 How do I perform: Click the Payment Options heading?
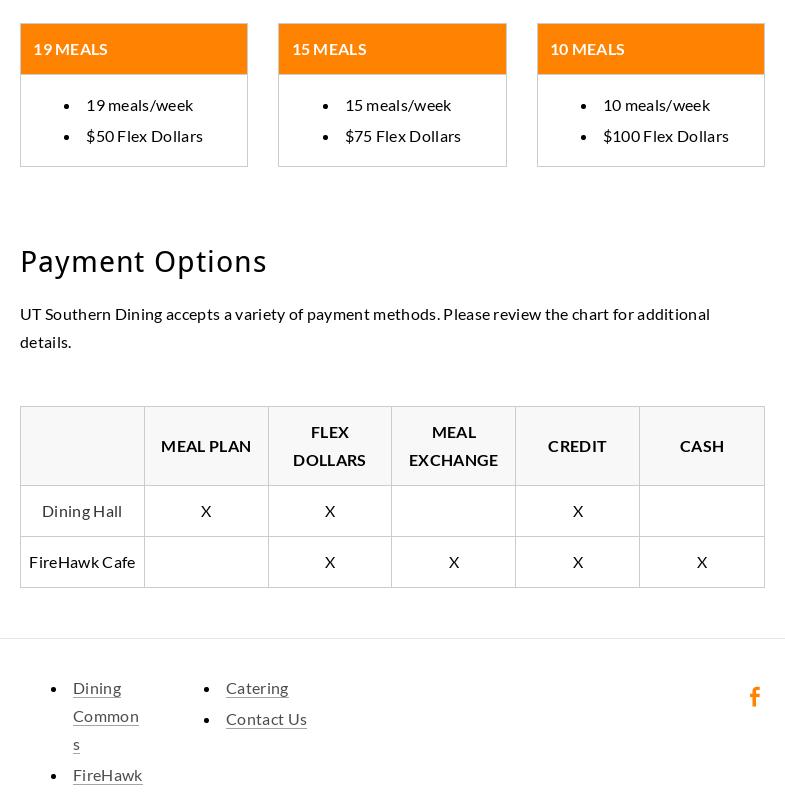coord(143,262)
